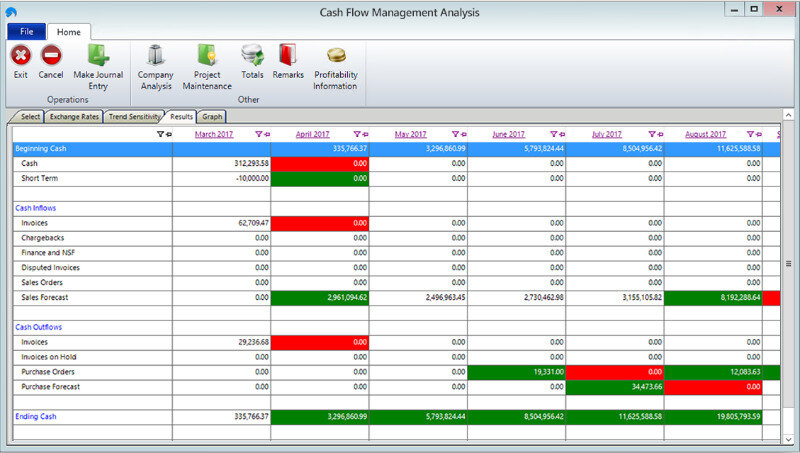Expand filter on the April 2017 column
The width and height of the screenshot is (800, 453).
[357, 134]
